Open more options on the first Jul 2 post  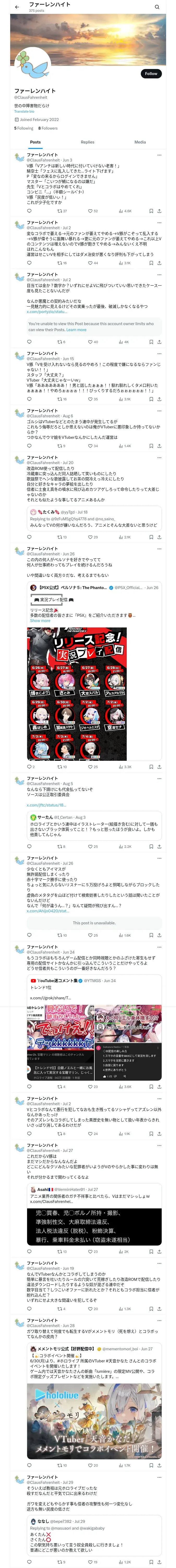[160, 223]
